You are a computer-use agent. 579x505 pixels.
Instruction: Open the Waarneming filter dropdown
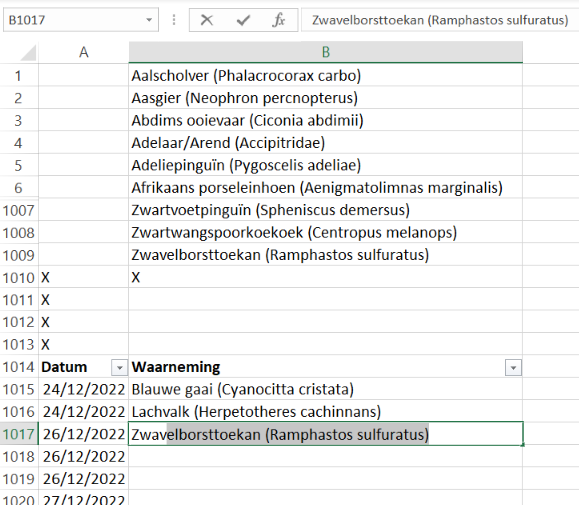(x=513, y=368)
